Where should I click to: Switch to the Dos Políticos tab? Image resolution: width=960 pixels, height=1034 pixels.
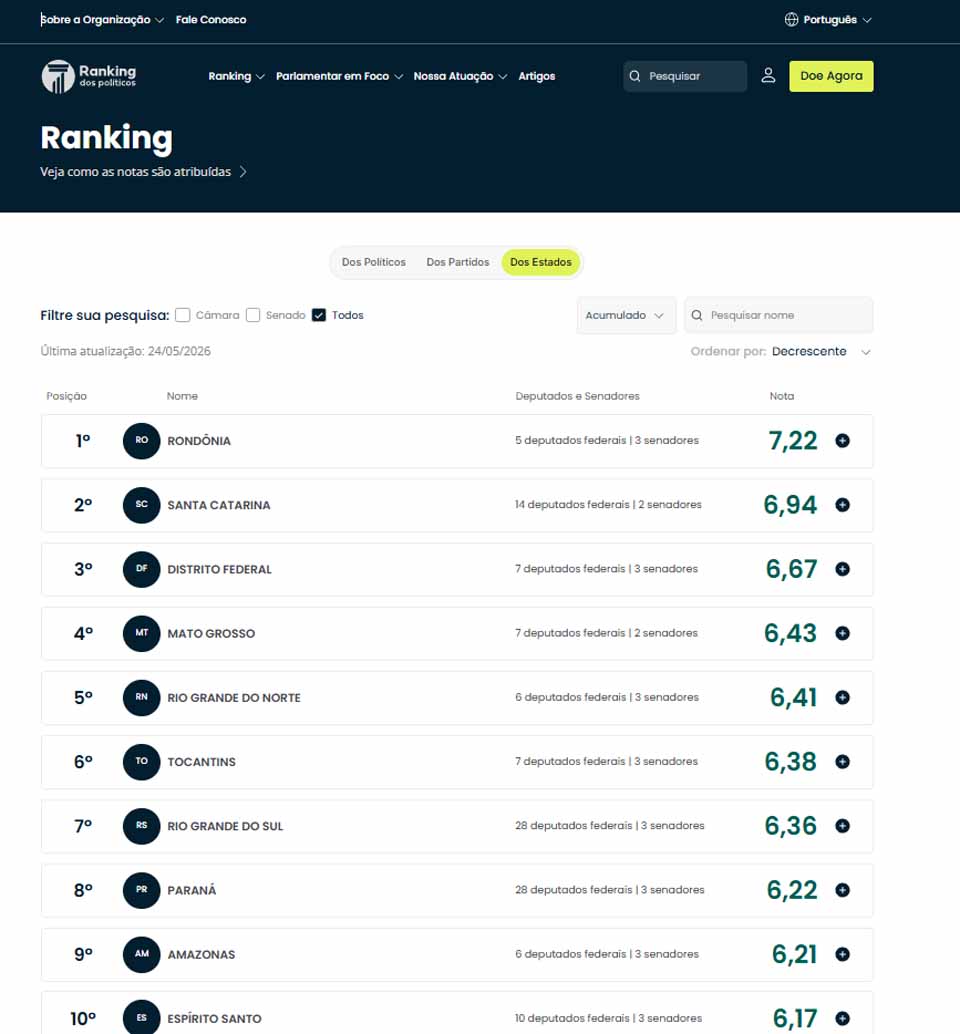pos(374,262)
